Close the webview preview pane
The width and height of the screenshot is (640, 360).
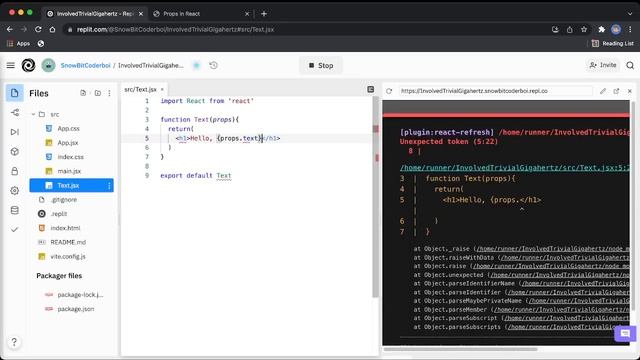629,91
